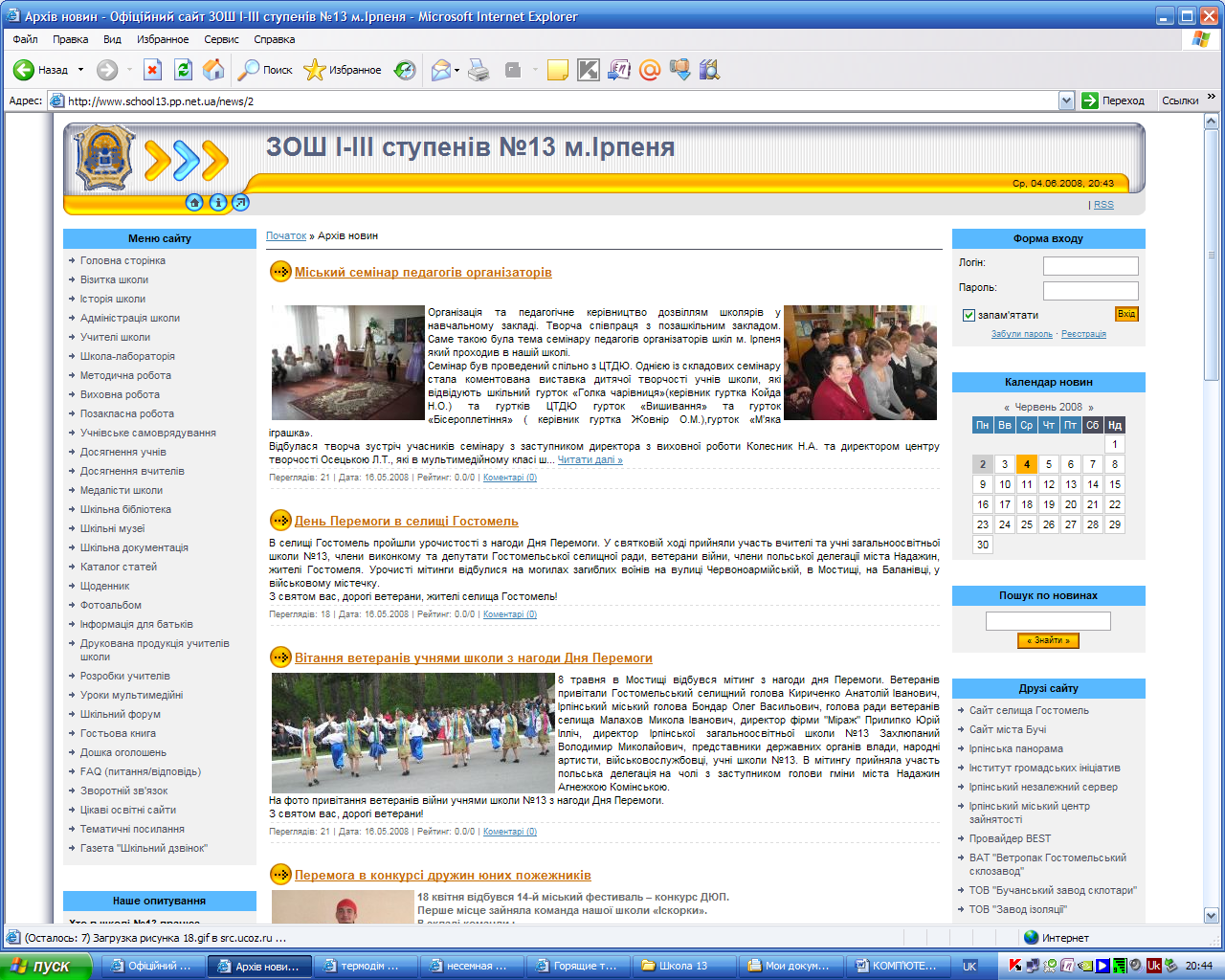Click the Пароль input field
The height and width of the screenshot is (980, 1225).
tap(1091, 290)
